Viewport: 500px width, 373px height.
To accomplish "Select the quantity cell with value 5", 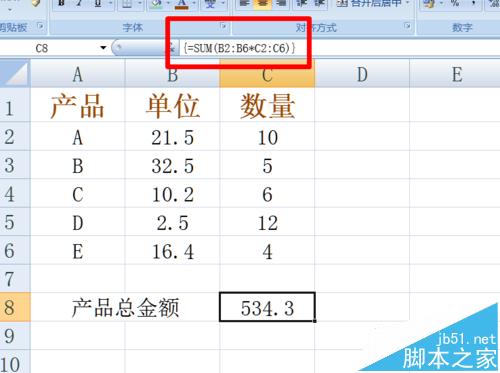I will click(267, 165).
